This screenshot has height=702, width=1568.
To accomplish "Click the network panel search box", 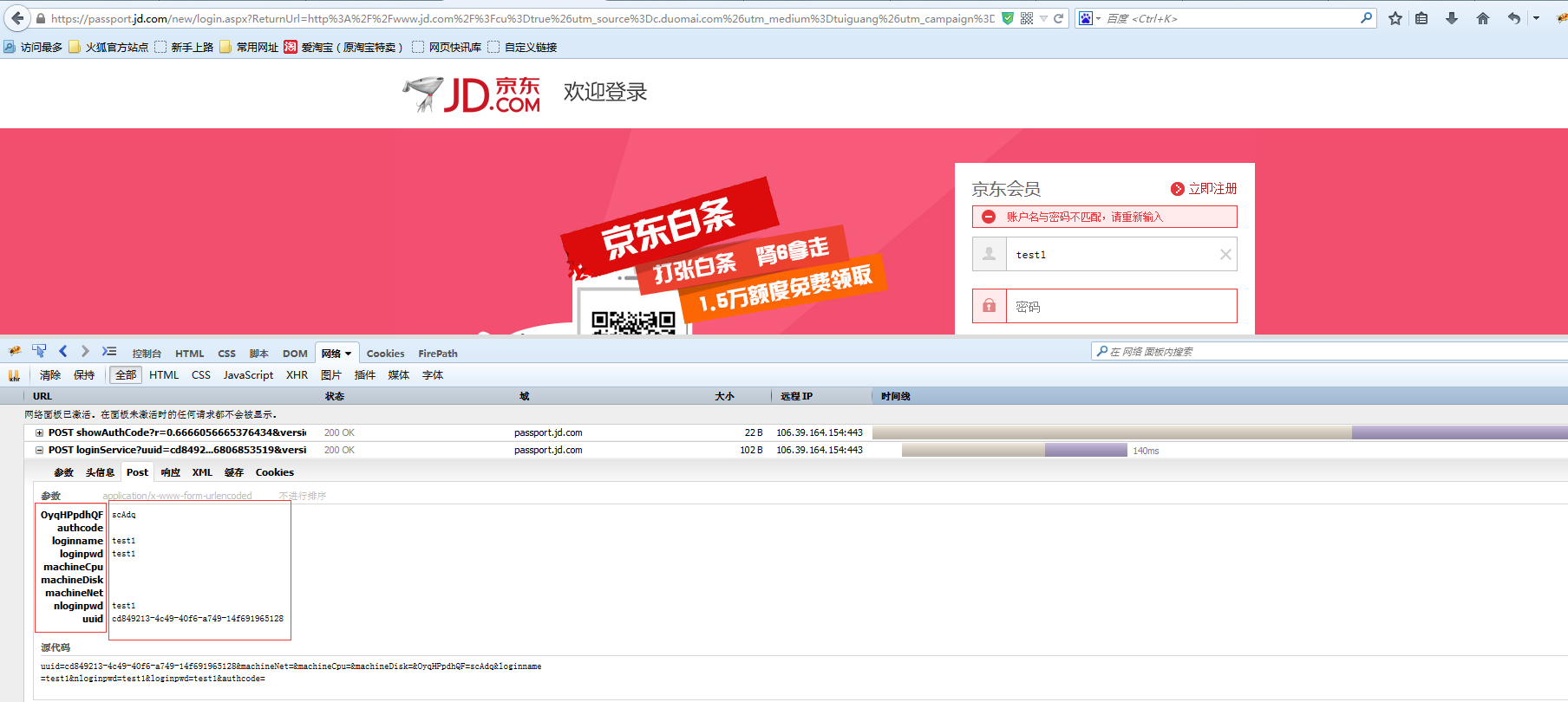I will 1330,351.
